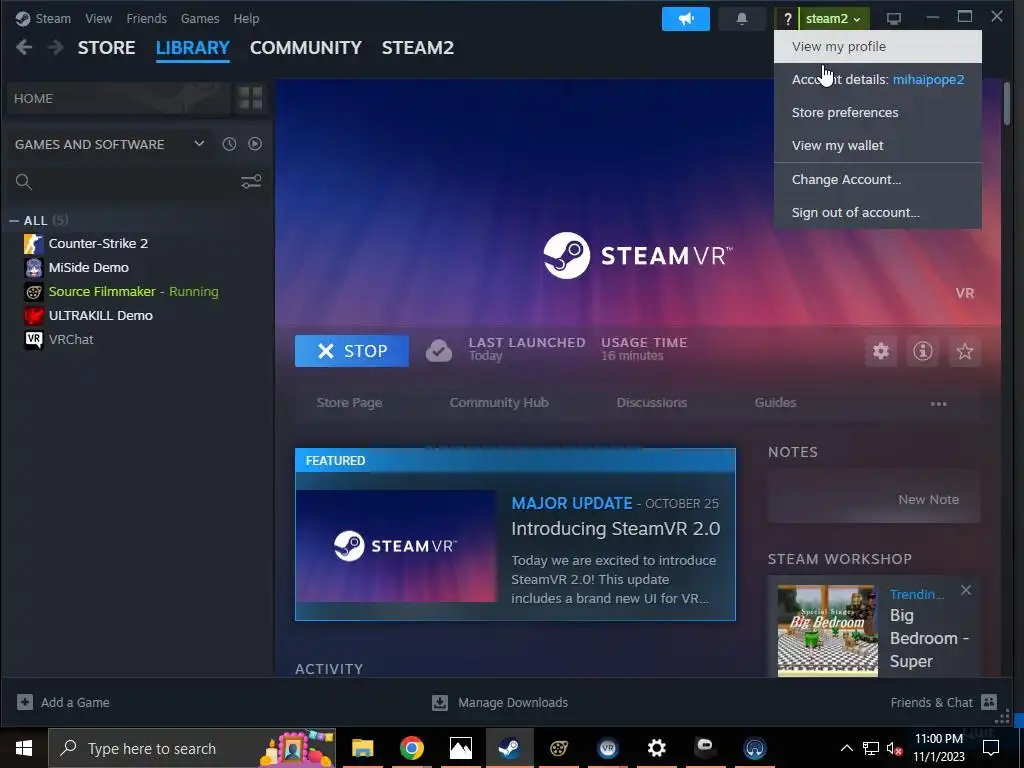Click the library search magnifier icon
This screenshot has width=1024, height=768.
point(24,182)
